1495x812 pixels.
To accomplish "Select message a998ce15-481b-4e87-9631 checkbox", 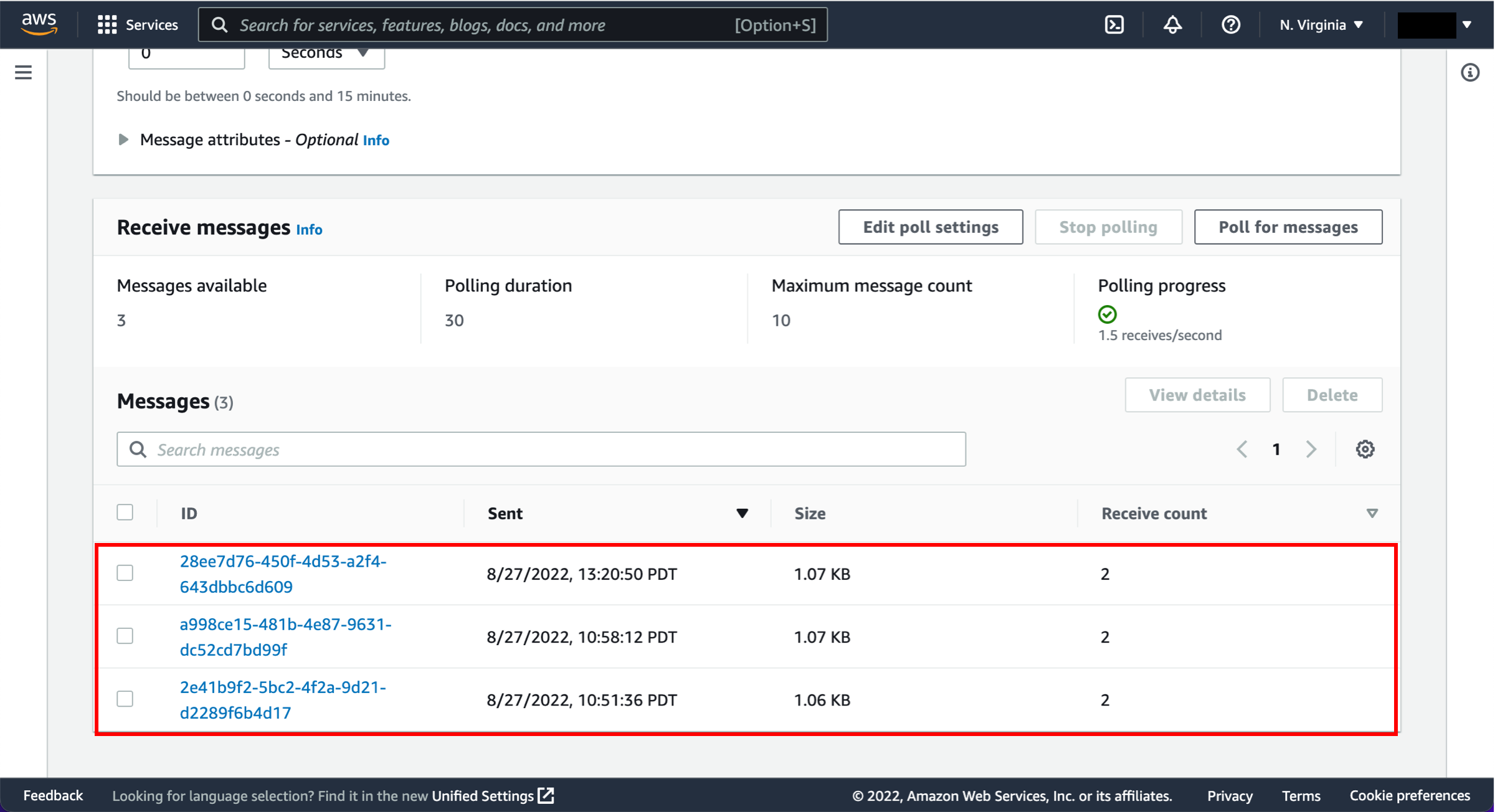I will click(x=127, y=636).
